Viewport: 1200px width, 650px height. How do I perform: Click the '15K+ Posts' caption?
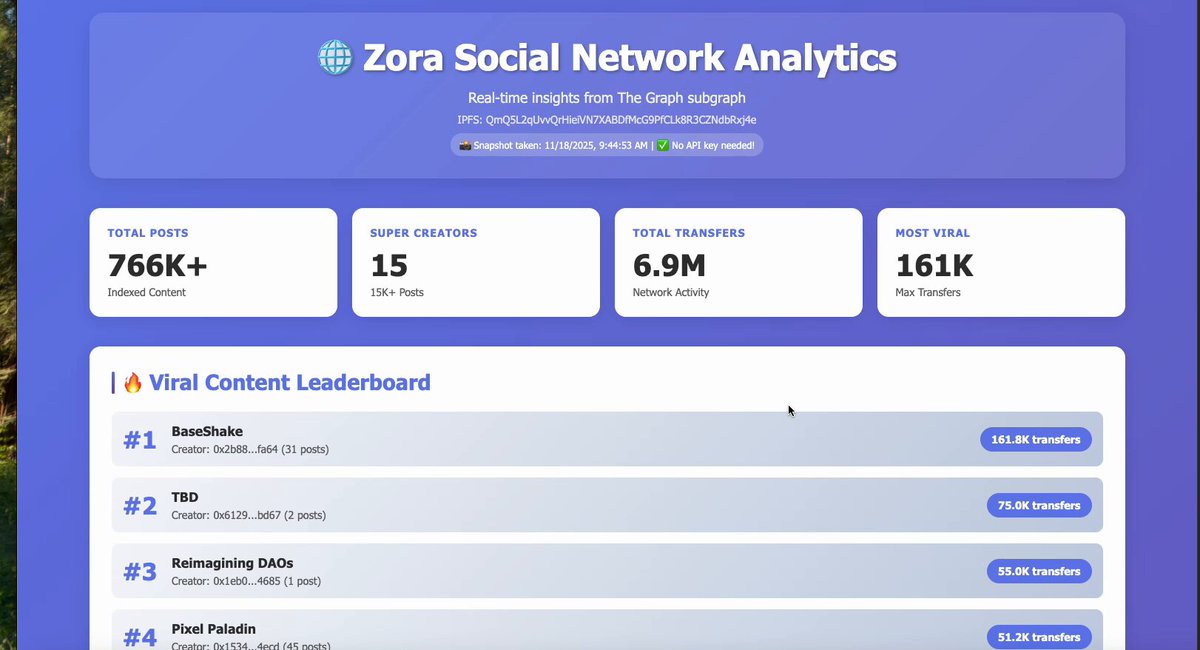point(396,293)
